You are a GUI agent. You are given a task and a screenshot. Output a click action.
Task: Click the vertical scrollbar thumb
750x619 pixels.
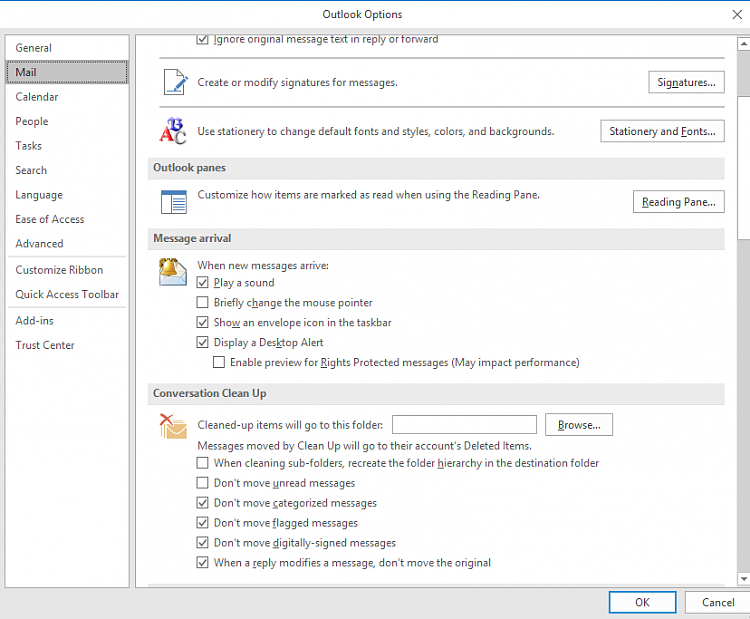(x=743, y=167)
